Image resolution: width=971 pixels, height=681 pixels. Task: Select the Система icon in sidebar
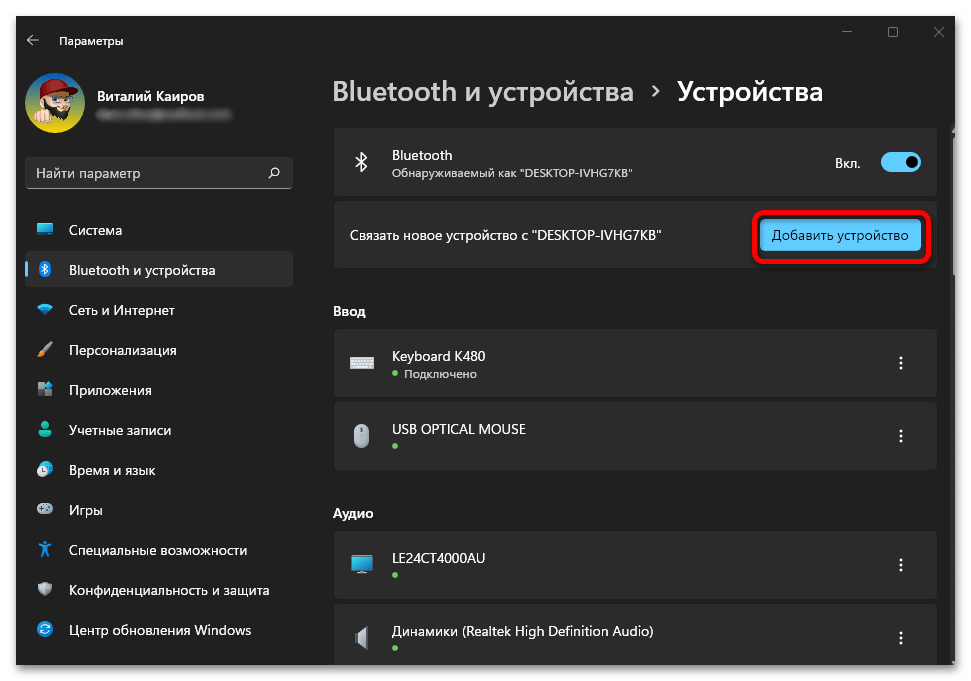pyautogui.click(x=45, y=230)
